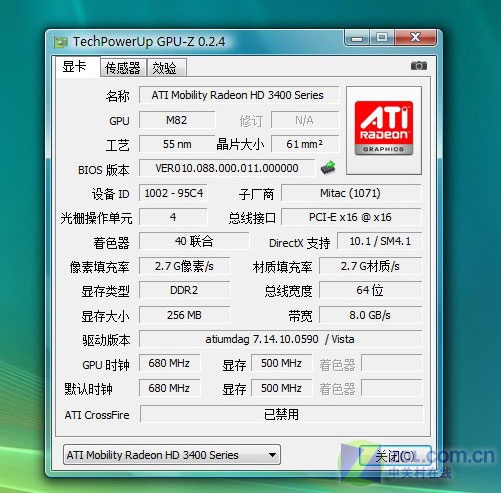Click the ATI CrossFire 已禁用 field
The height and width of the screenshot is (493, 501).
point(282,414)
